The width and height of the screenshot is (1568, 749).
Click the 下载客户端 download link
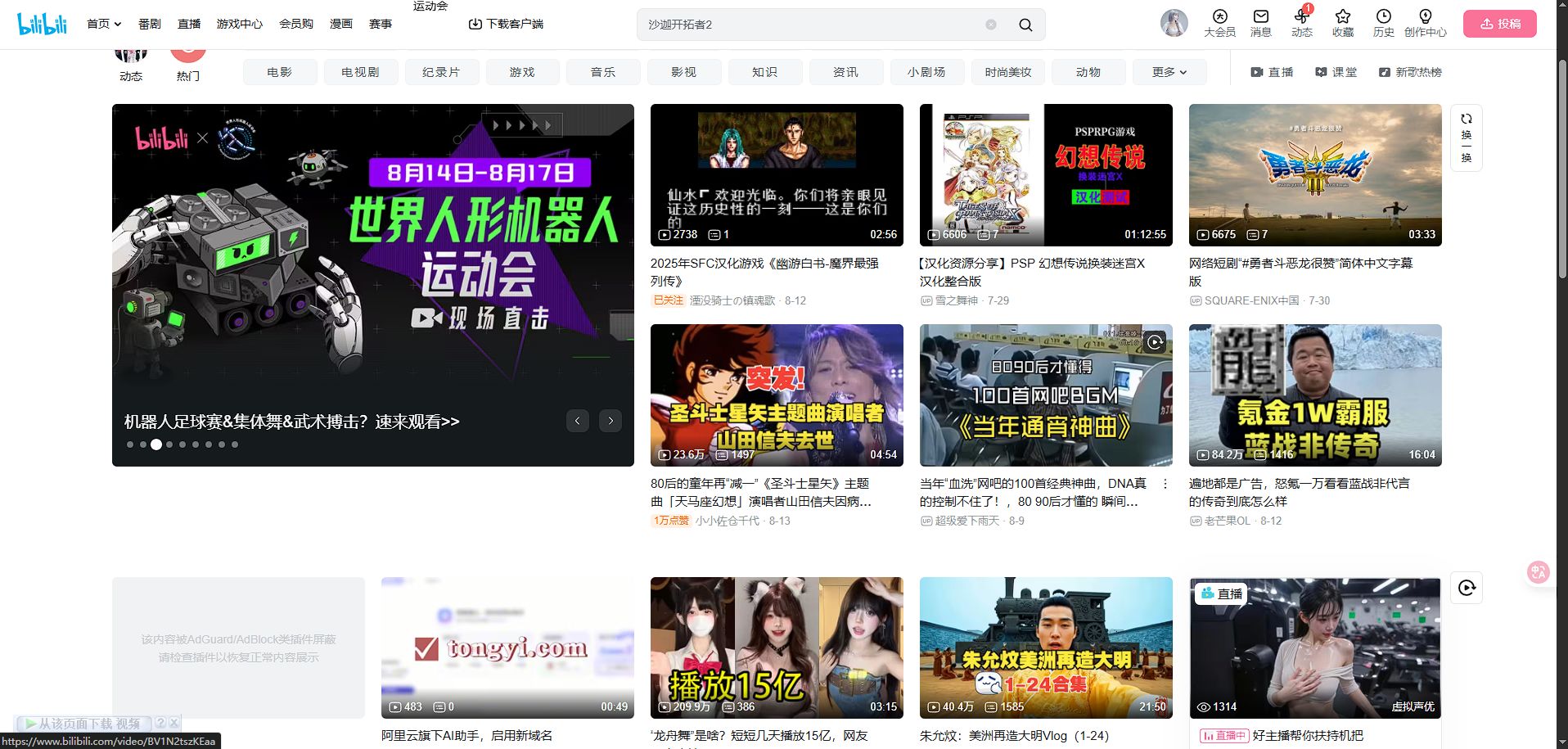point(506,24)
